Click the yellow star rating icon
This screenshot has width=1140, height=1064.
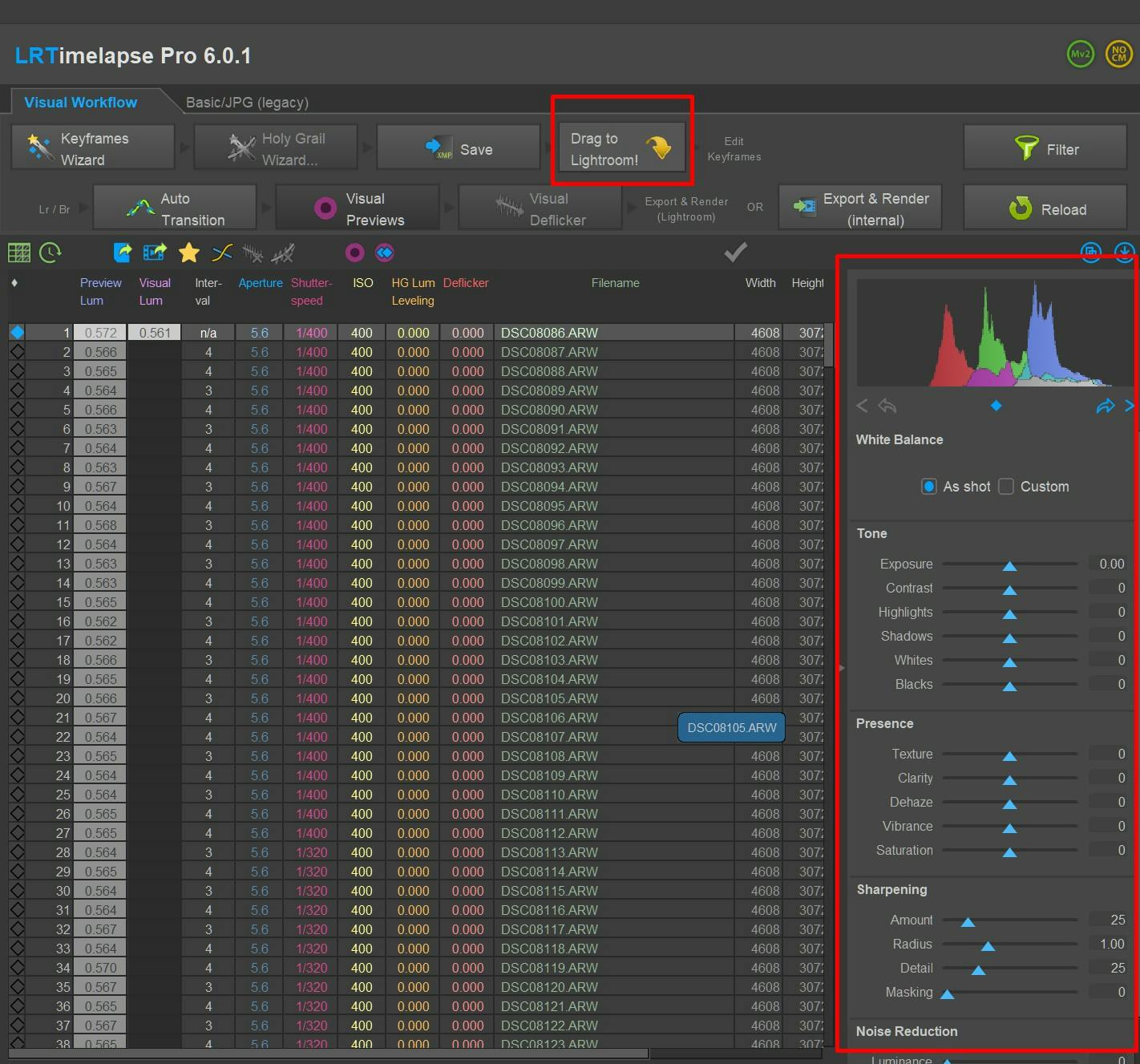(188, 253)
